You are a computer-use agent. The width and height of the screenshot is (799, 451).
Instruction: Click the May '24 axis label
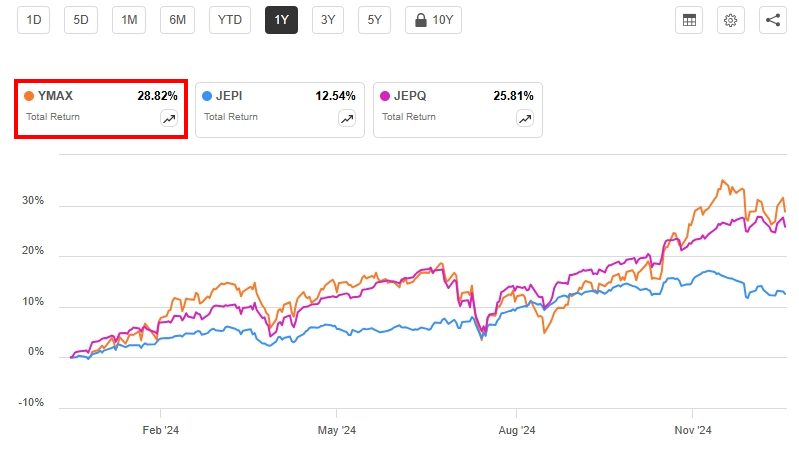336,430
